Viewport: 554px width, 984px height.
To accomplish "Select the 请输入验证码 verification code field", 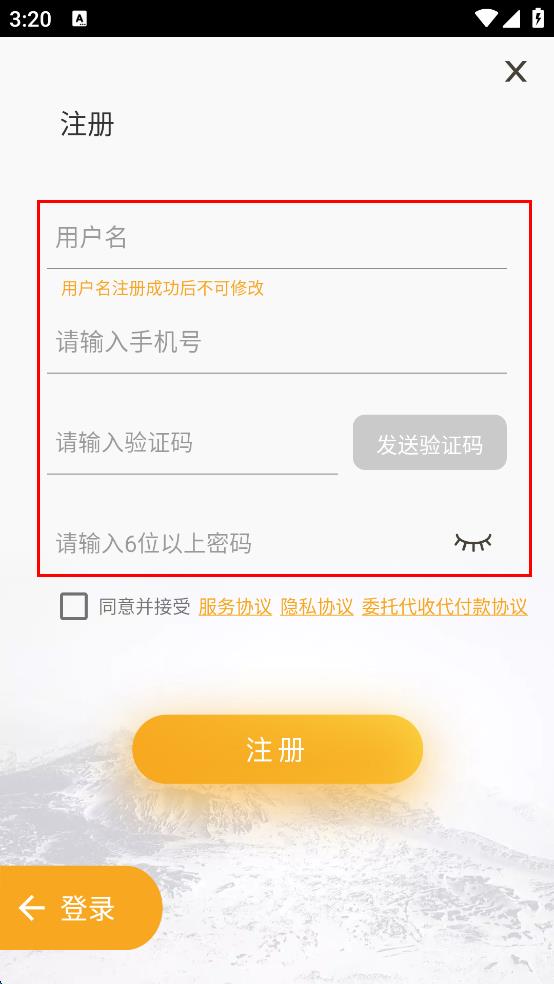I will coord(193,444).
